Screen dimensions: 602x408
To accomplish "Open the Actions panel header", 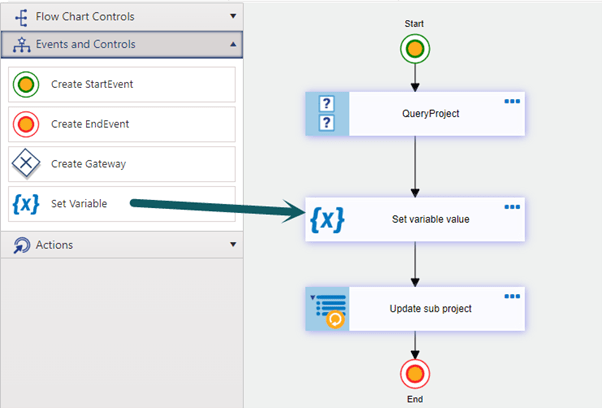I will coord(122,245).
